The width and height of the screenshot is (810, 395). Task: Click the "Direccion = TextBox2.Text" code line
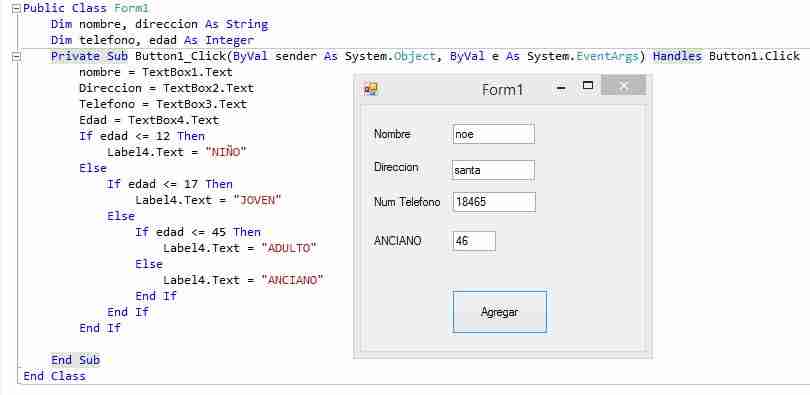coord(166,88)
